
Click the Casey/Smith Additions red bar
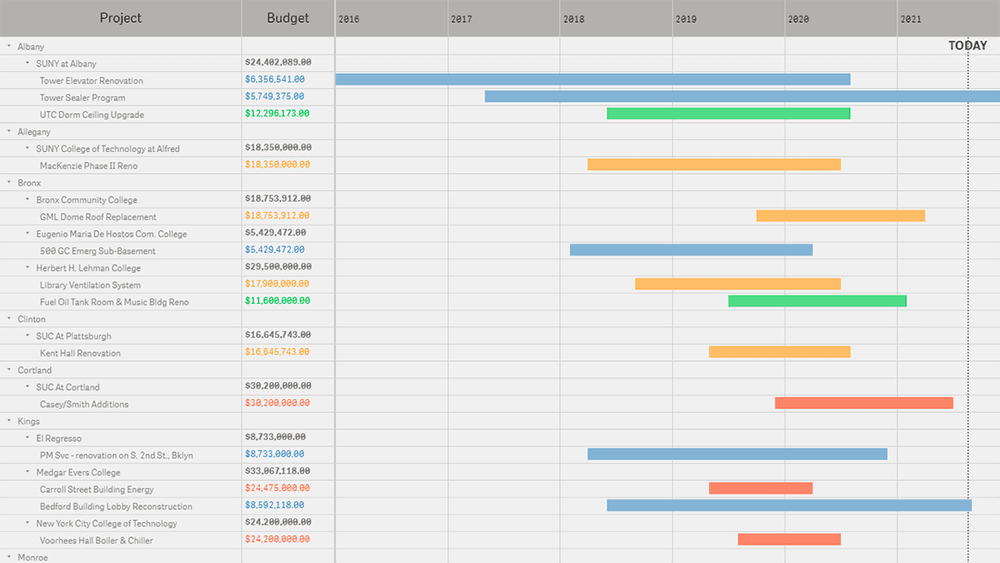pos(863,403)
